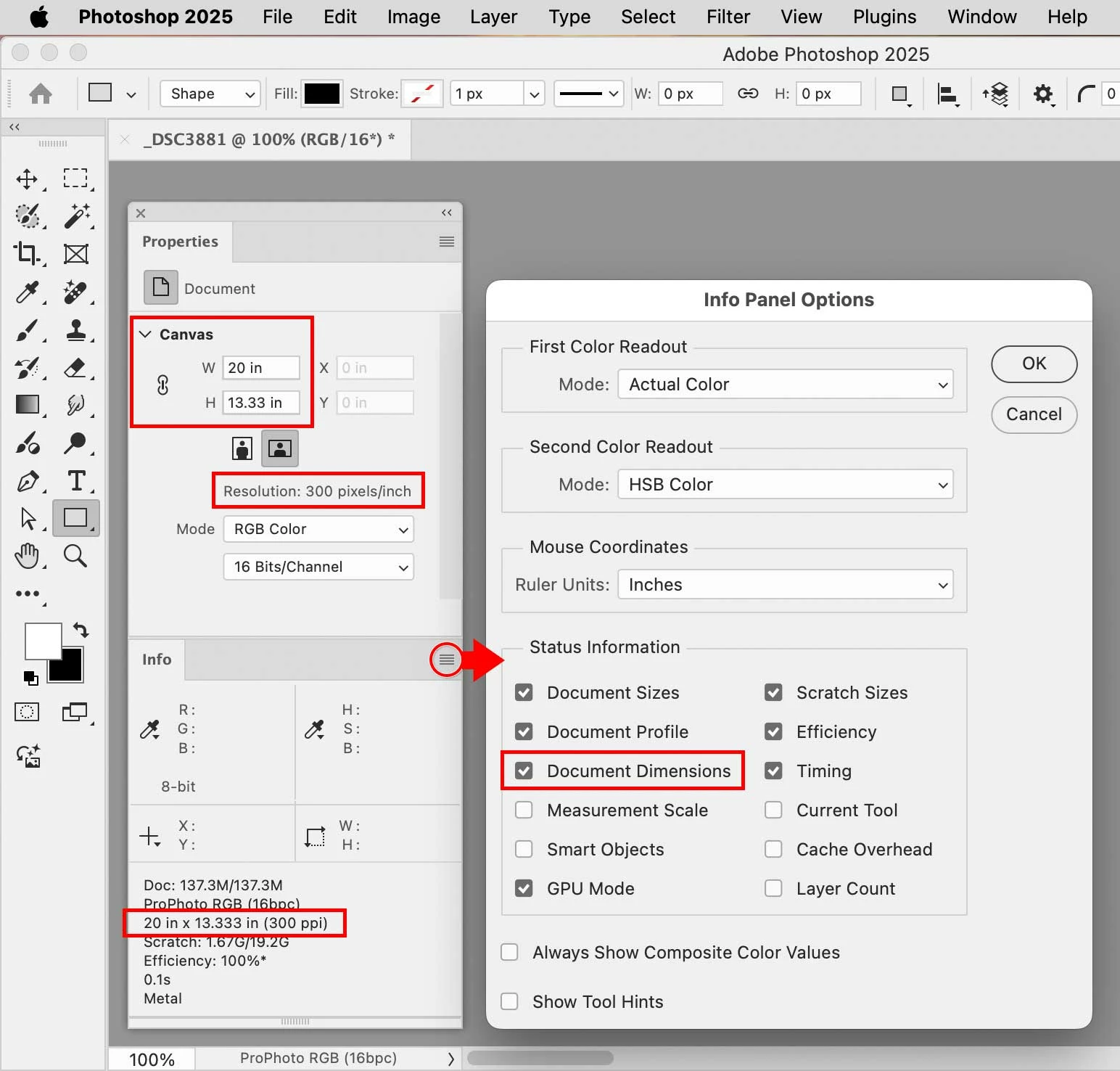
Task: Select the Zoom tool
Action: pos(75,556)
